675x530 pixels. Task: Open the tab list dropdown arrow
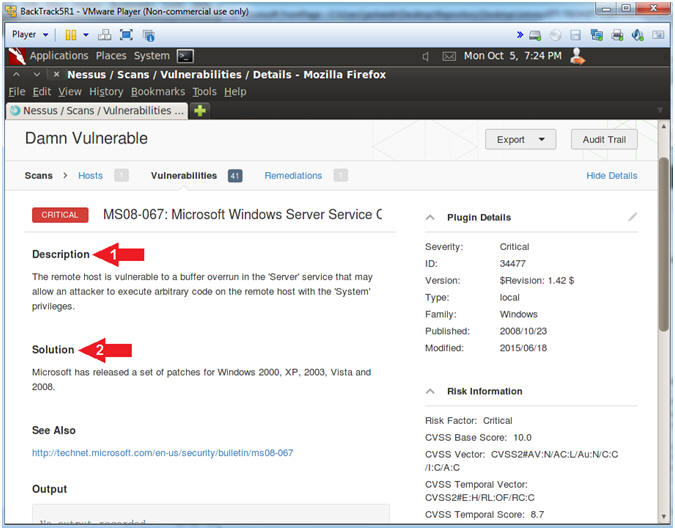pyautogui.click(x=660, y=111)
